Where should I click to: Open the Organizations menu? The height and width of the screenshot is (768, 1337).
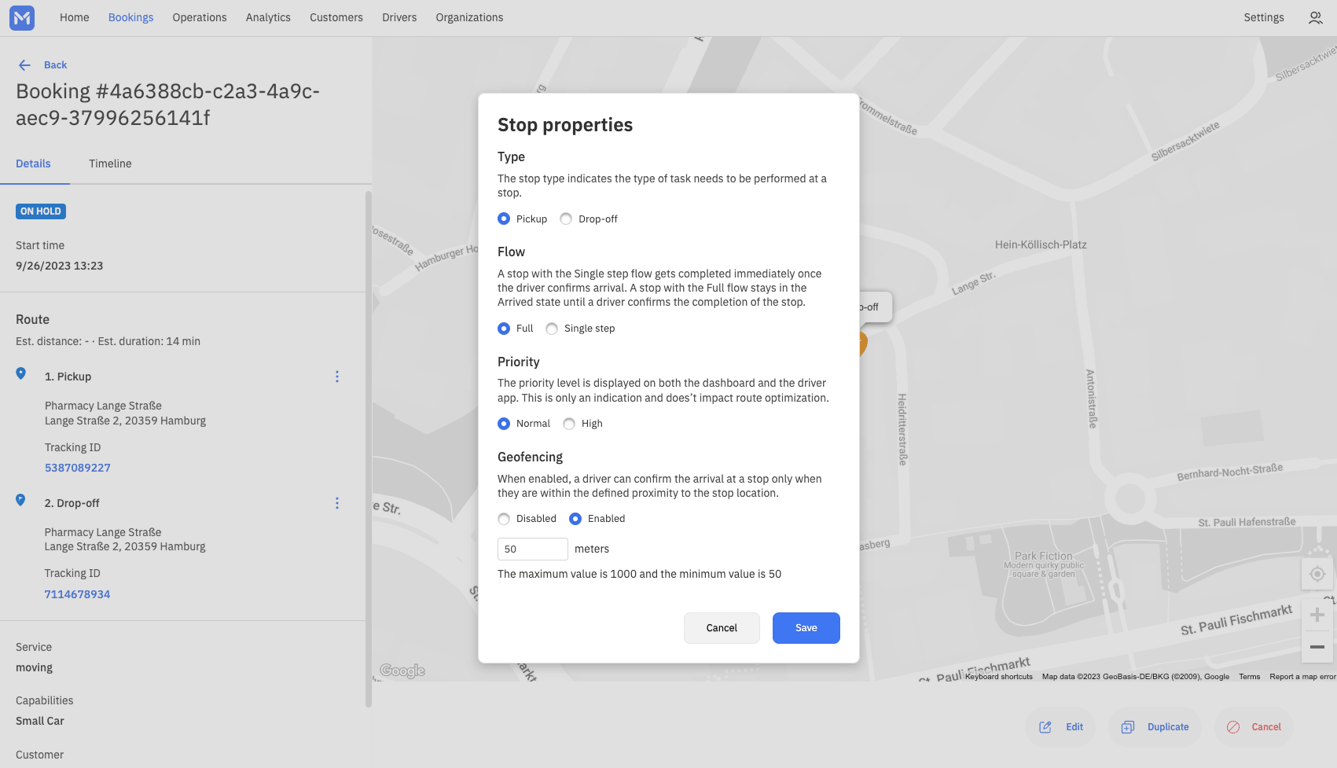469,18
